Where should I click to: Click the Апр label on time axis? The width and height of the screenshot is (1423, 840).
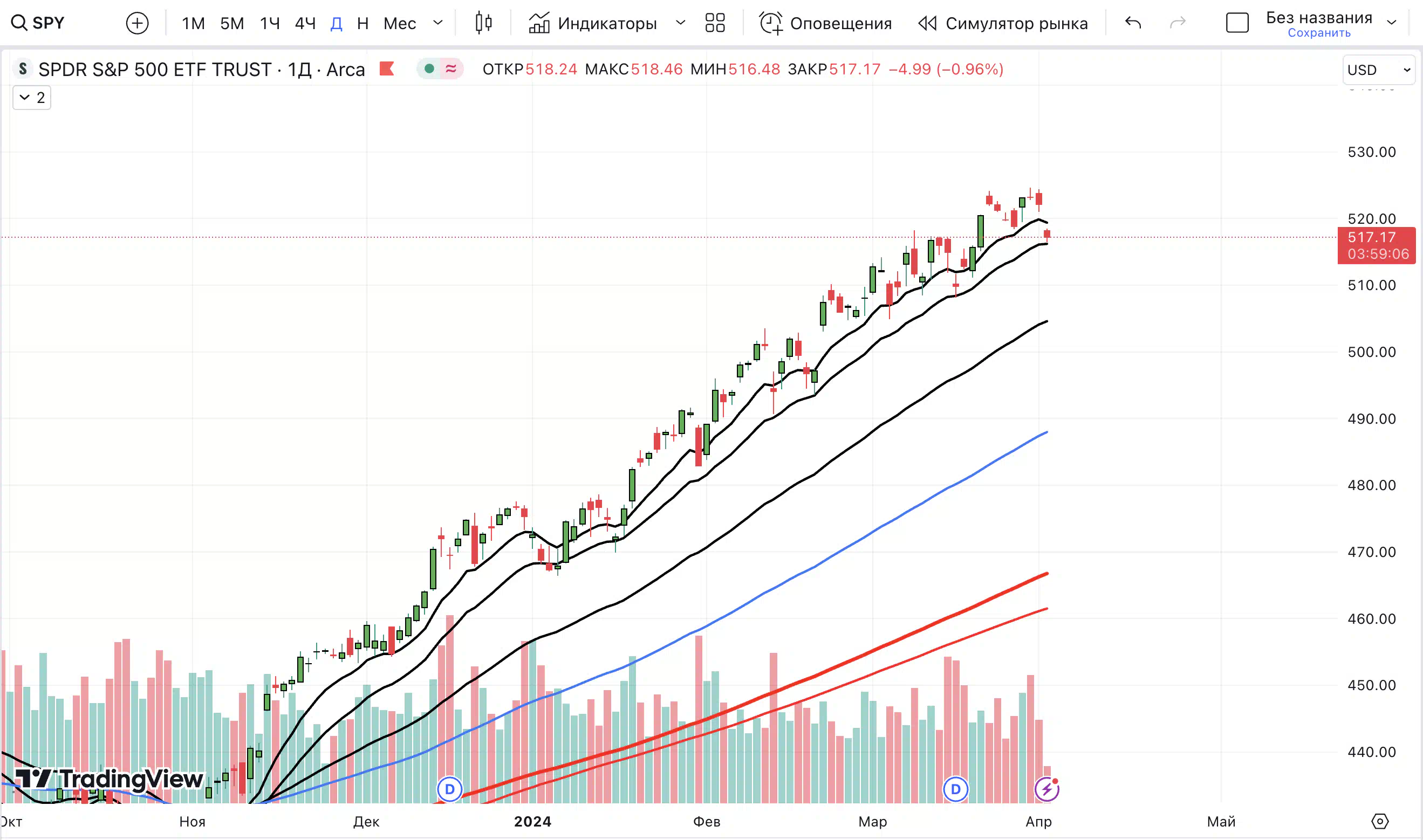coord(1038,821)
